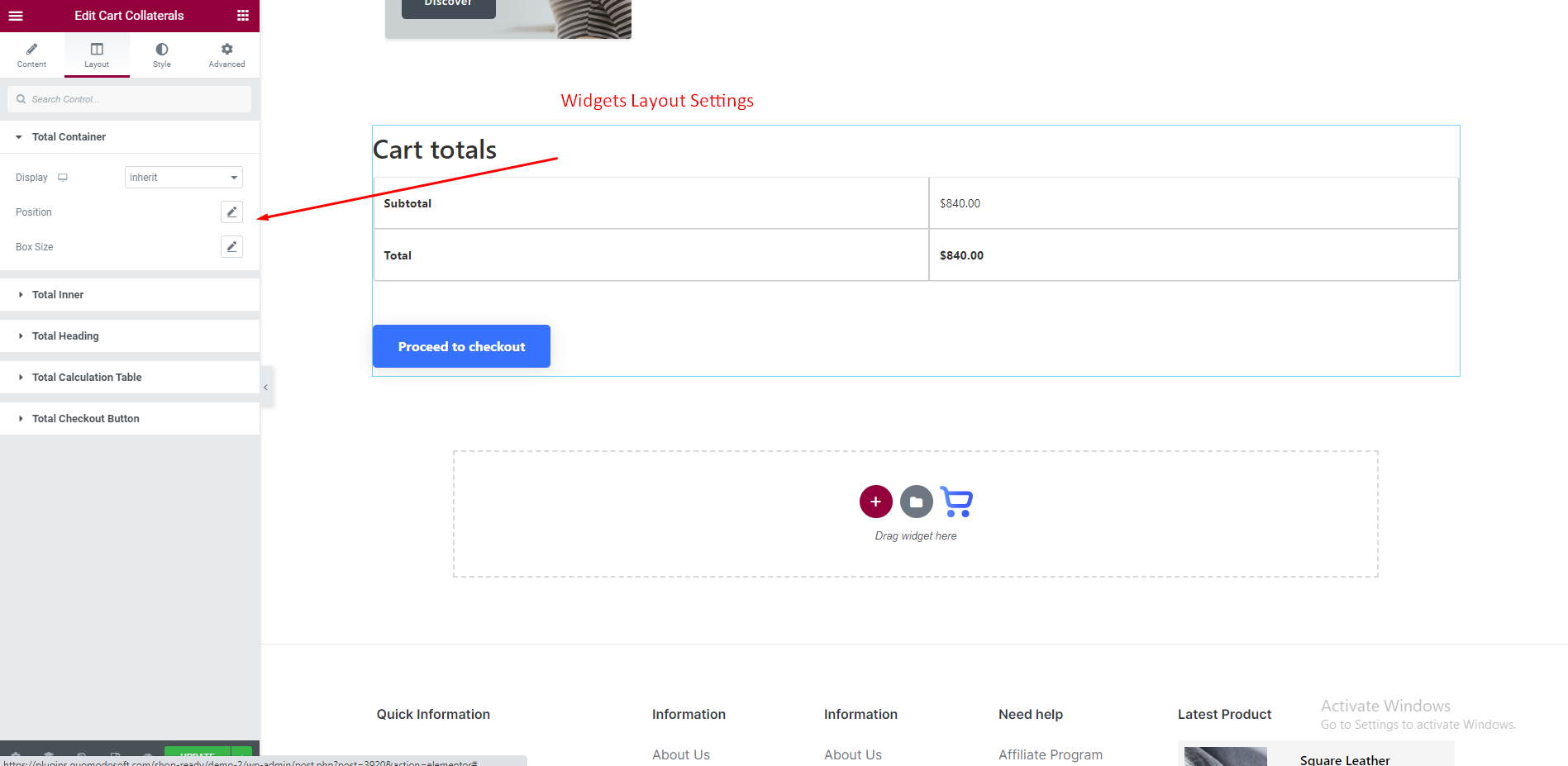The image size is (1568, 766).
Task: Open the Elementor hamburger menu
Action: (x=16, y=16)
